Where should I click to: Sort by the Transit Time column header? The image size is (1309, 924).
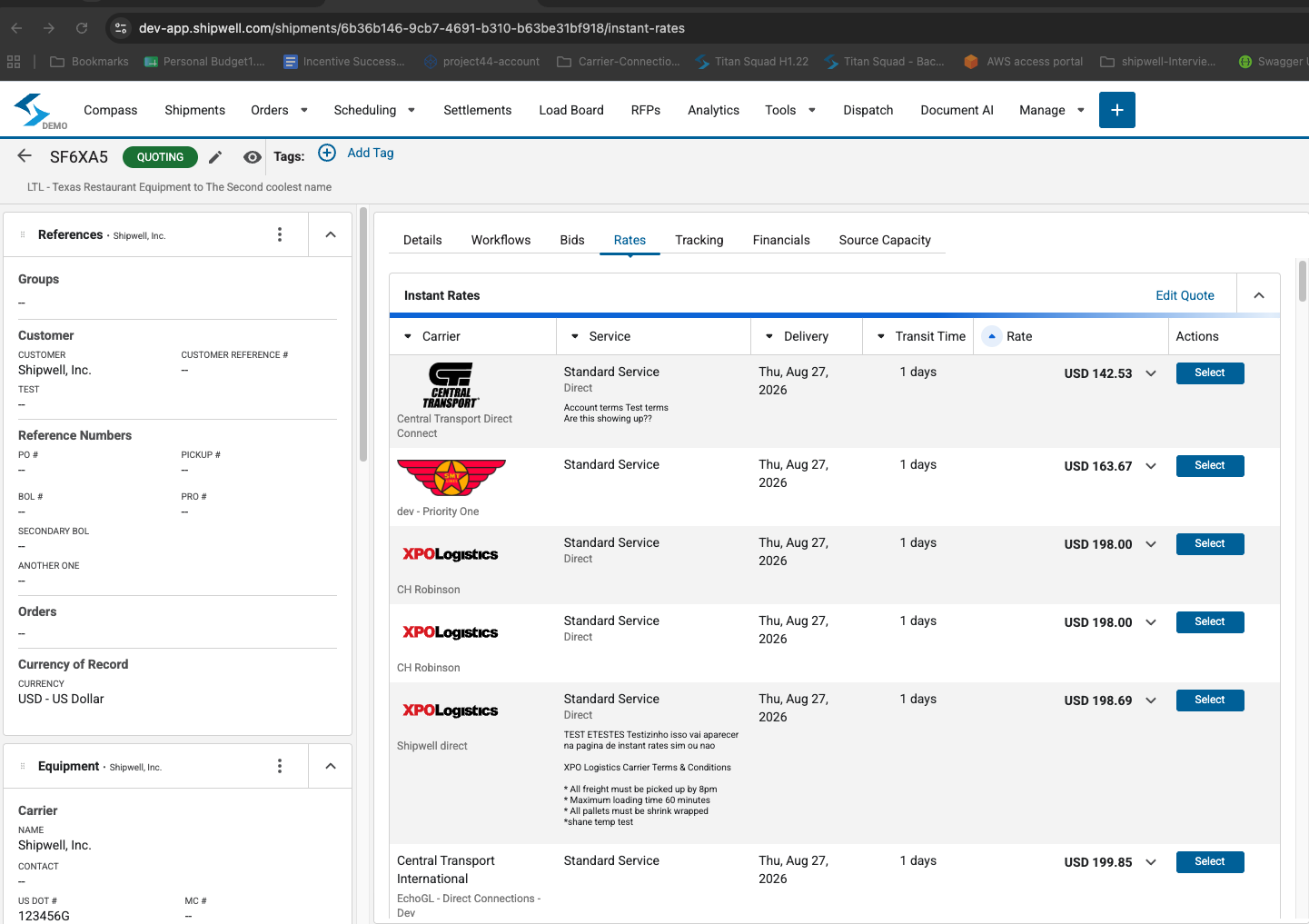click(919, 336)
